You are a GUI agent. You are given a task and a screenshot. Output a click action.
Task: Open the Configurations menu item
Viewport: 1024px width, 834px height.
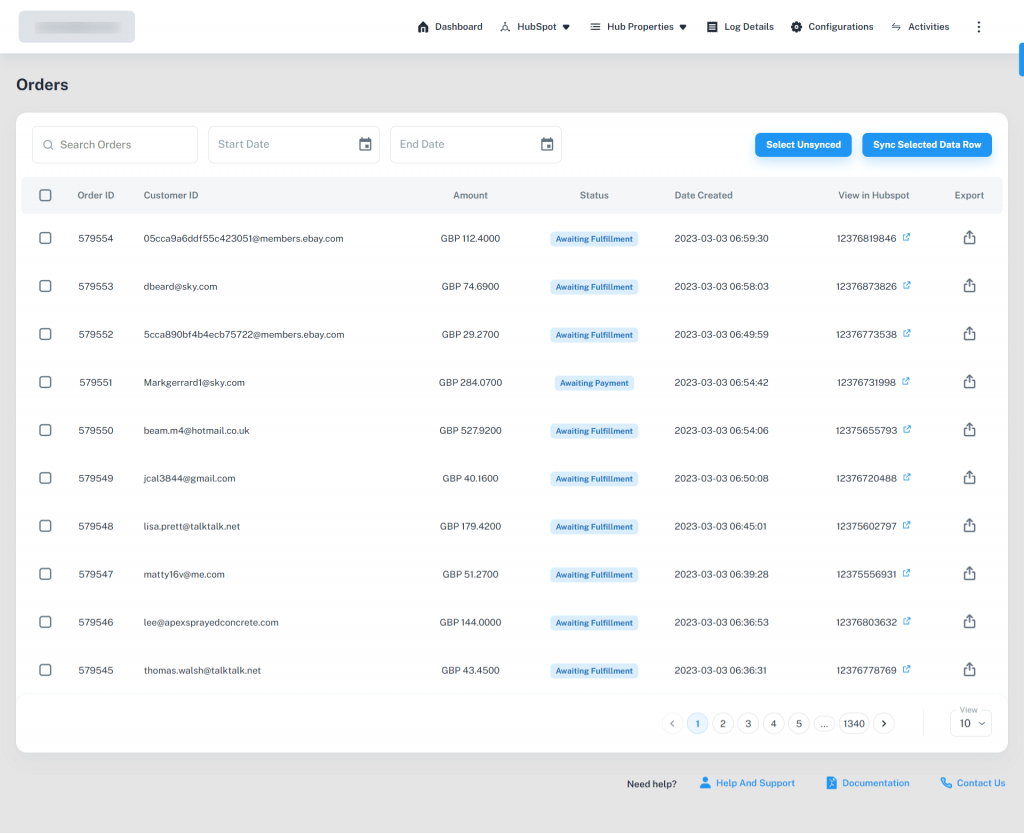pos(832,26)
